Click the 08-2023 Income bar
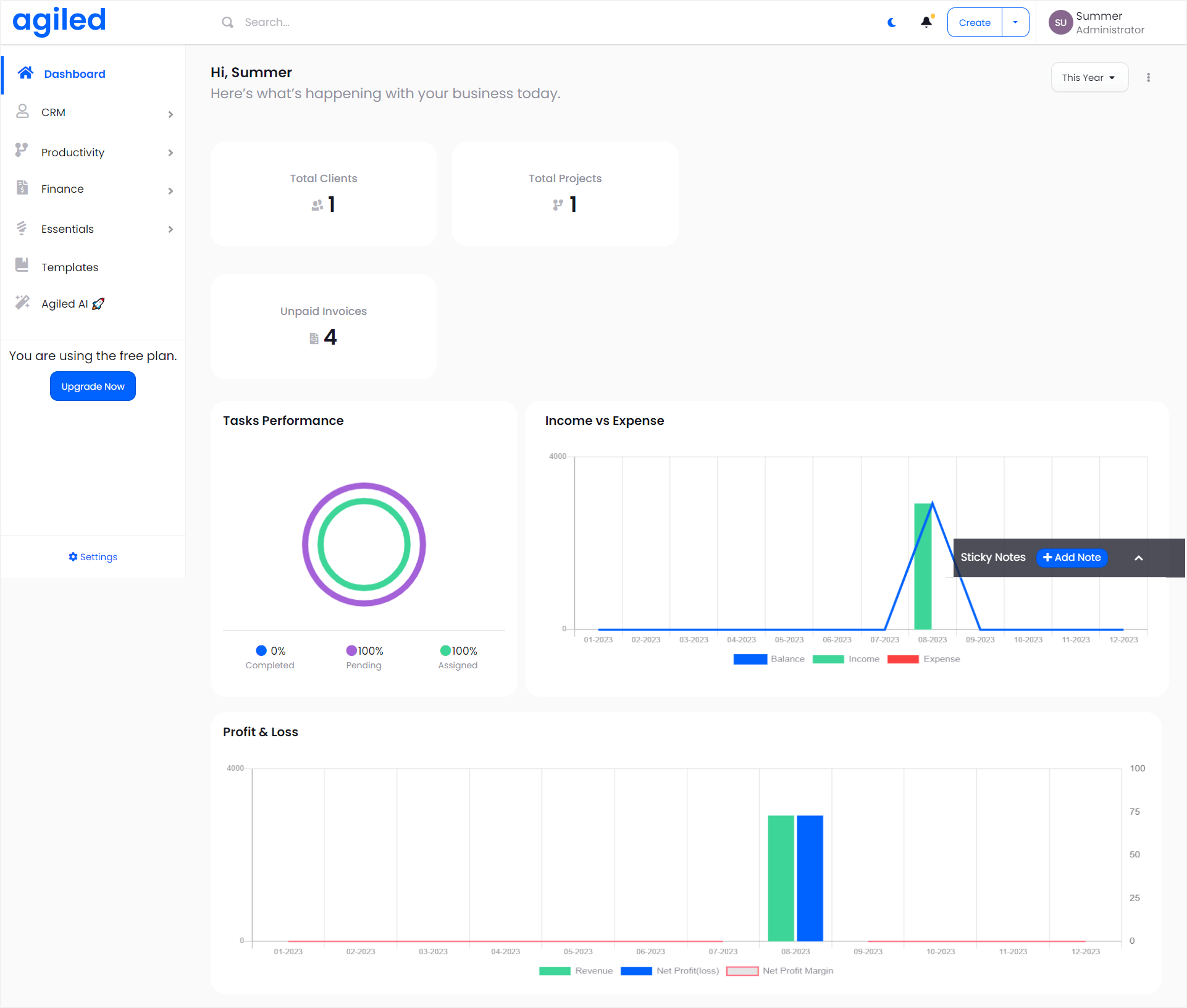This screenshot has height=1008, width=1187. click(x=923, y=566)
